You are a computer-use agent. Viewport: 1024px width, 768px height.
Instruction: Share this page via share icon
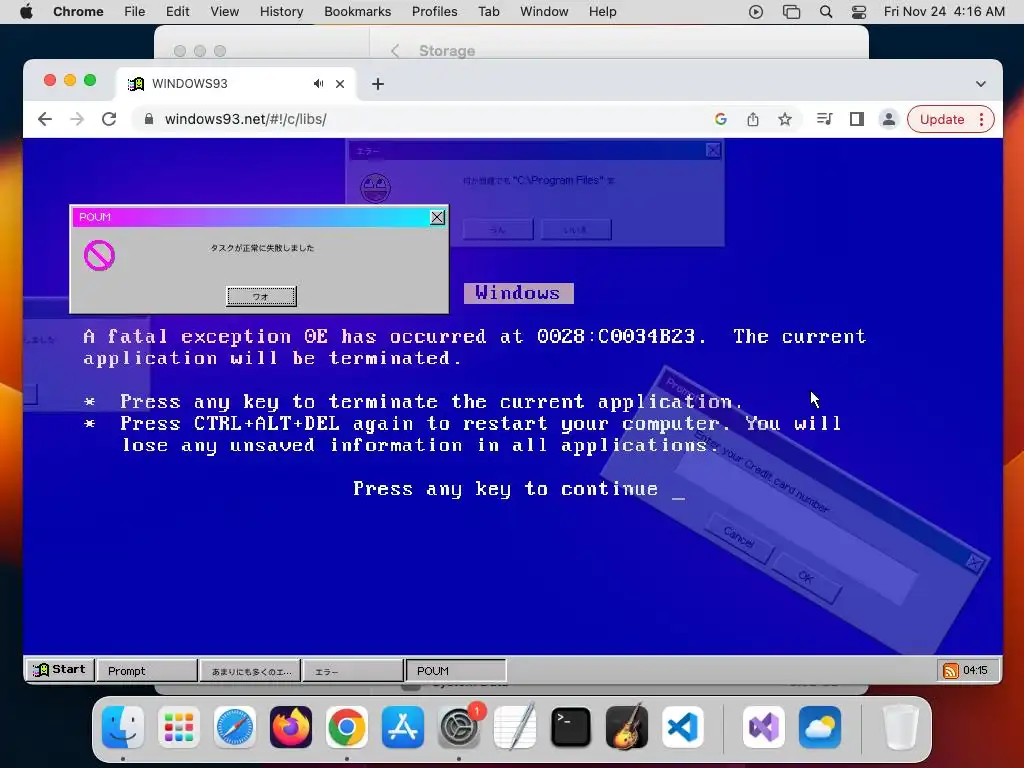coord(752,119)
